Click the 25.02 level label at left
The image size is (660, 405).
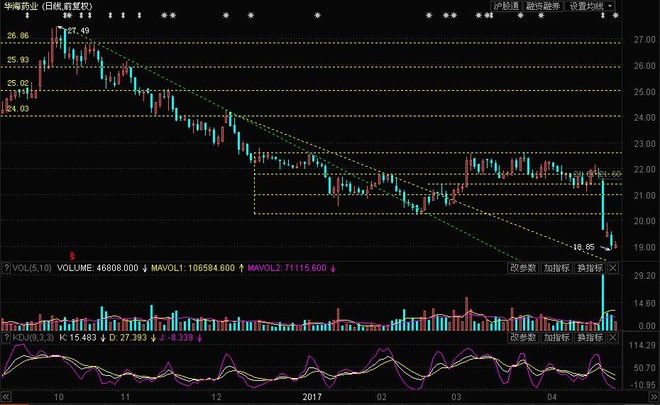pos(18,83)
